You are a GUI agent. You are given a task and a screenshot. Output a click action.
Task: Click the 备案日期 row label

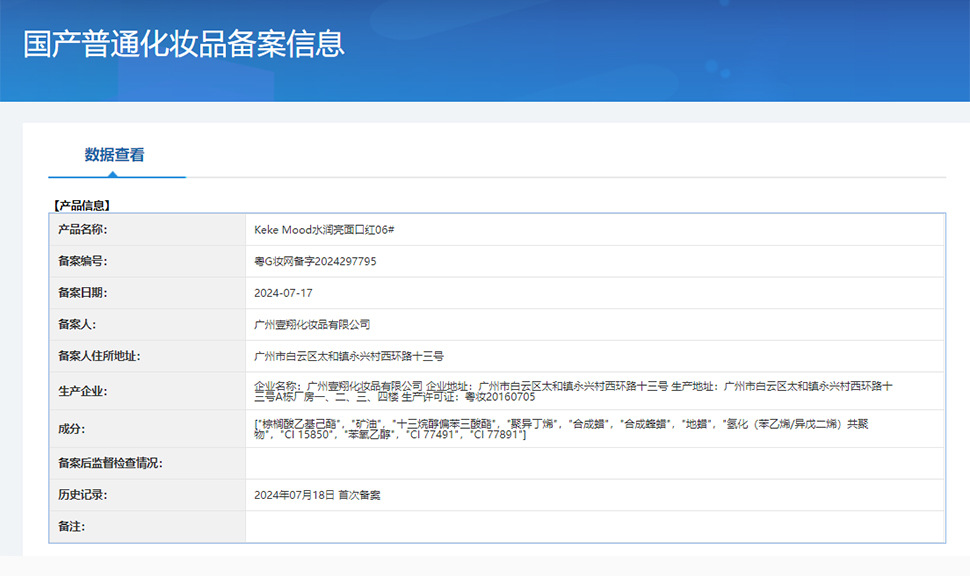pos(82,293)
